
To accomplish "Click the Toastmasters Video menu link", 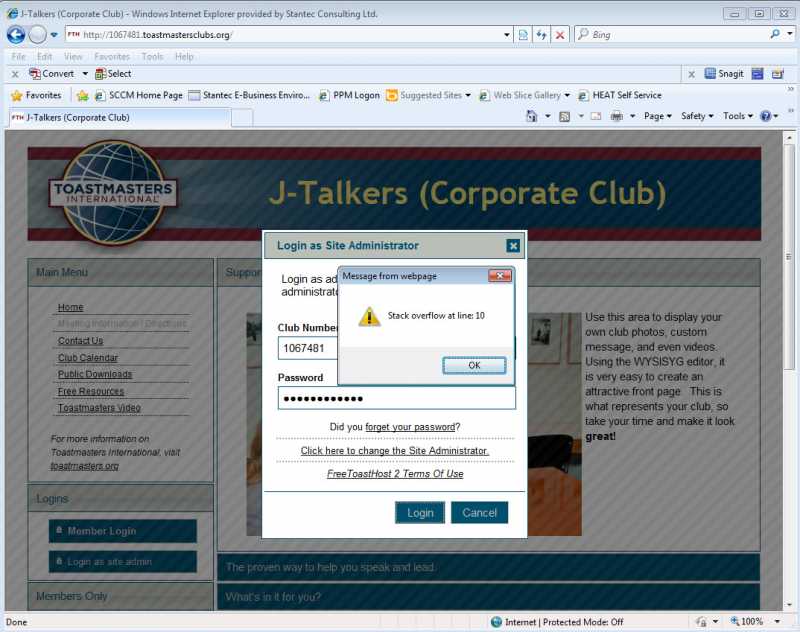I will (x=99, y=408).
